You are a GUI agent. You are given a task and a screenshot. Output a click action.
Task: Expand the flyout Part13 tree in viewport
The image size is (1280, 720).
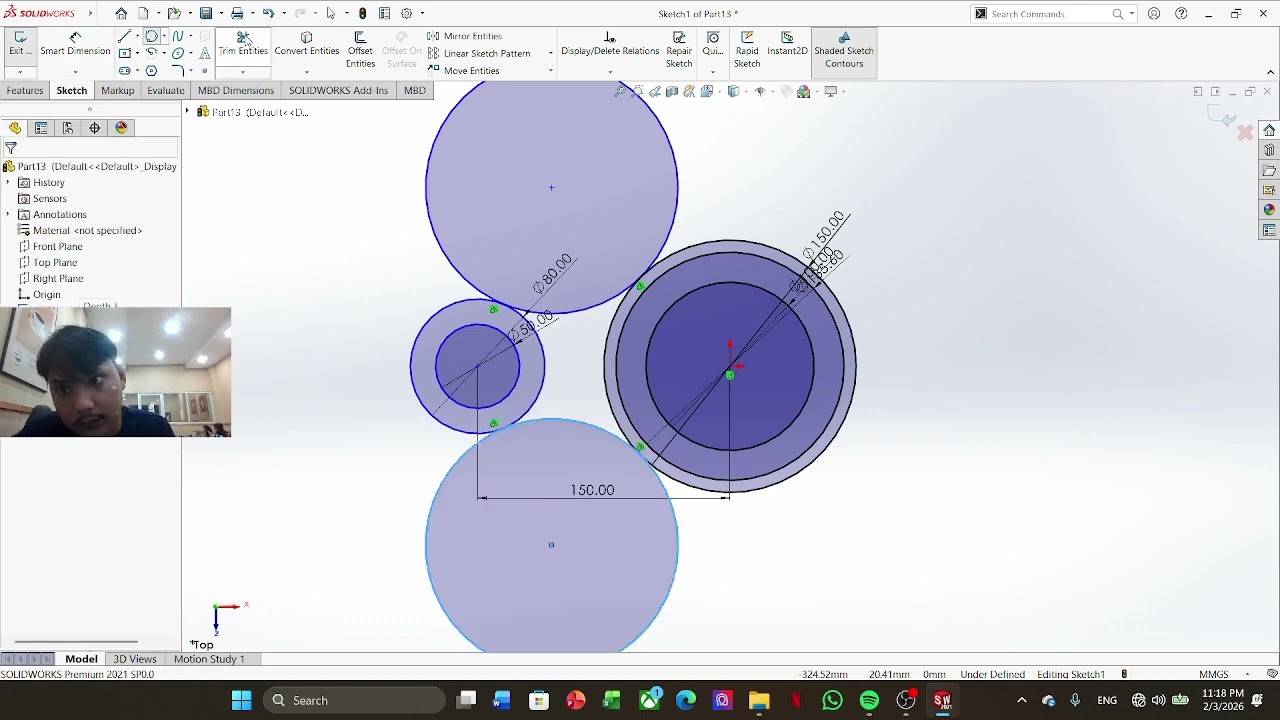pos(187,112)
